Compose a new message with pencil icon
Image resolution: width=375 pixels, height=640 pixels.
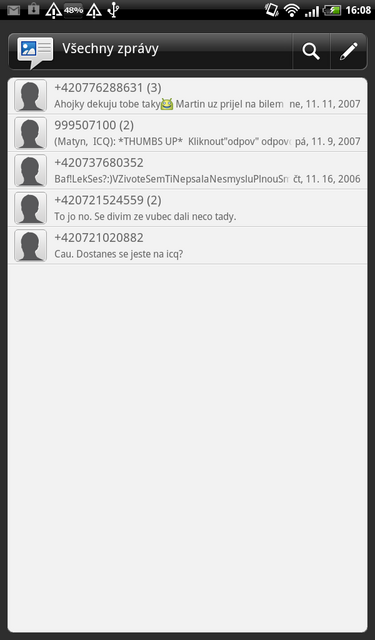(348, 51)
